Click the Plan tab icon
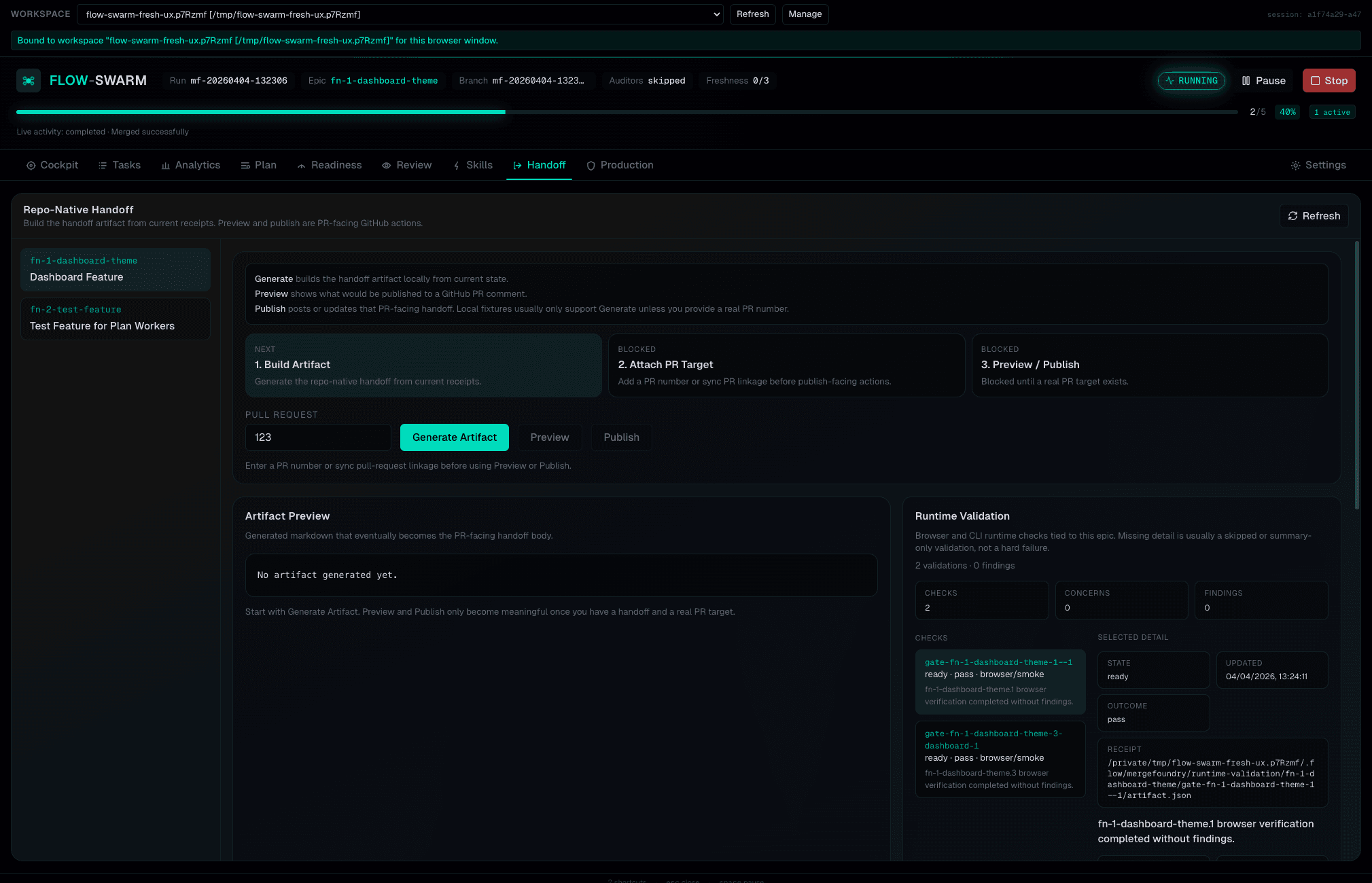 pyautogui.click(x=245, y=166)
